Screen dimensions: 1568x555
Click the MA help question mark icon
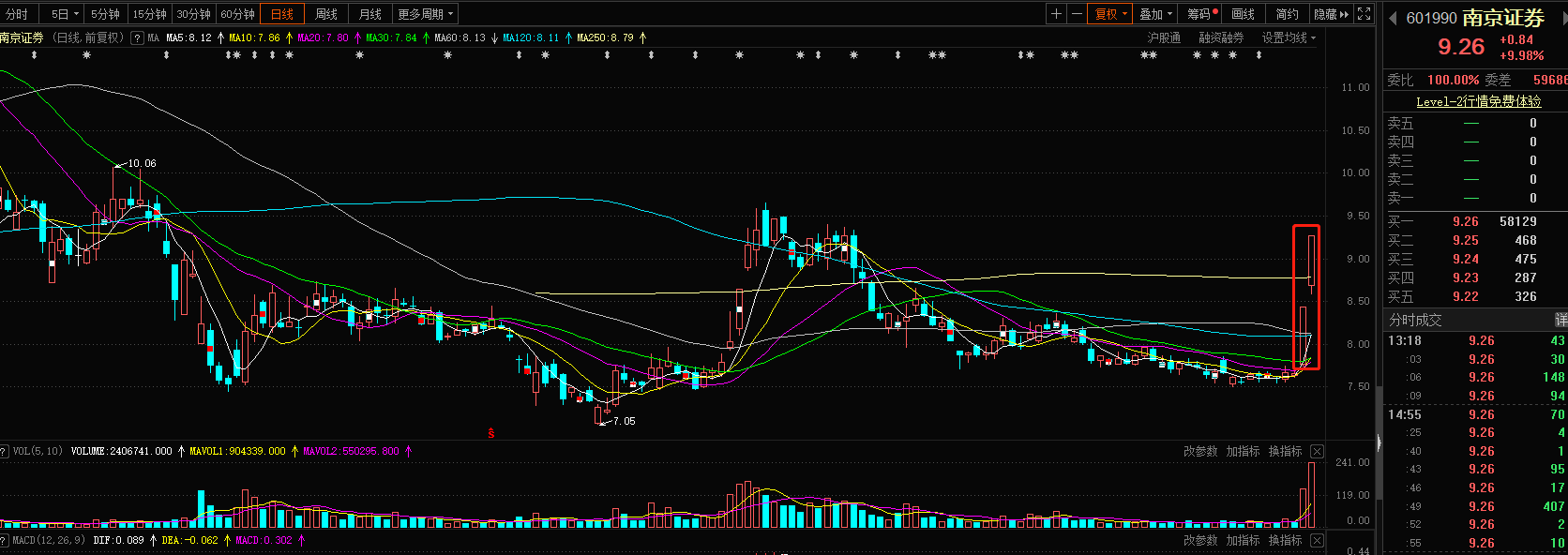(x=137, y=38)
